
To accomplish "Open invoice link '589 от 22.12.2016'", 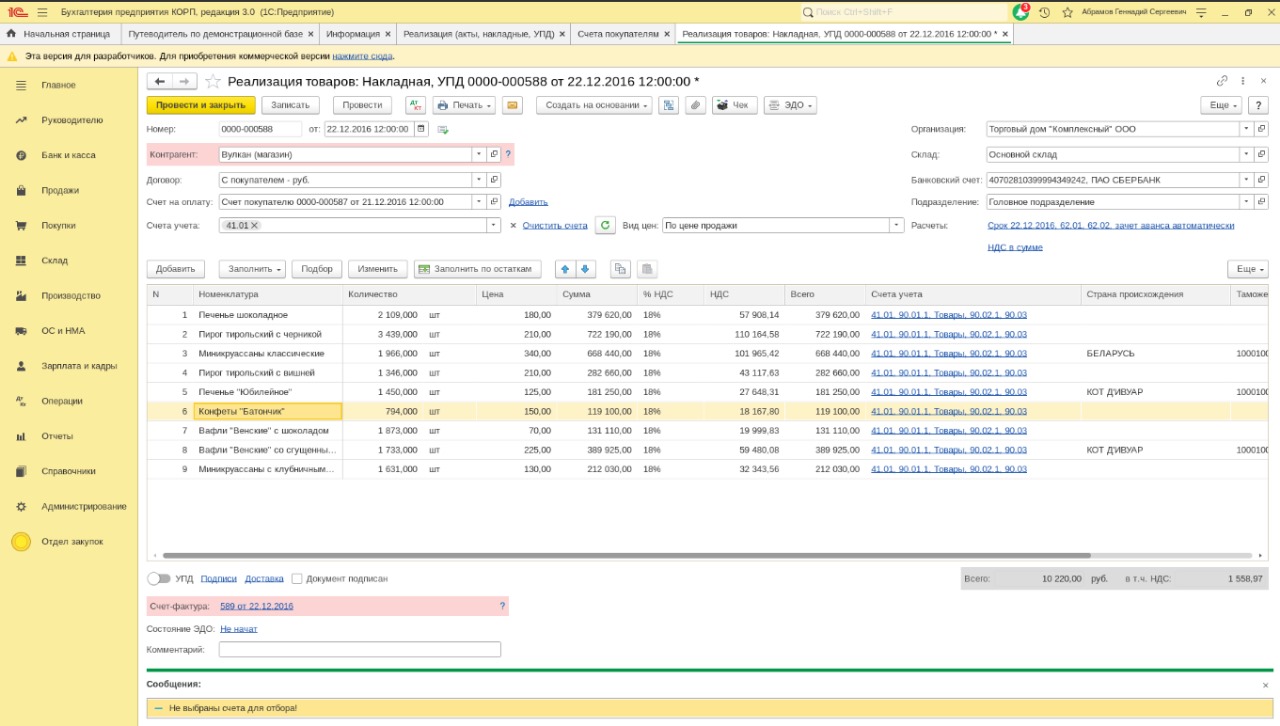I will coord(256,606).
